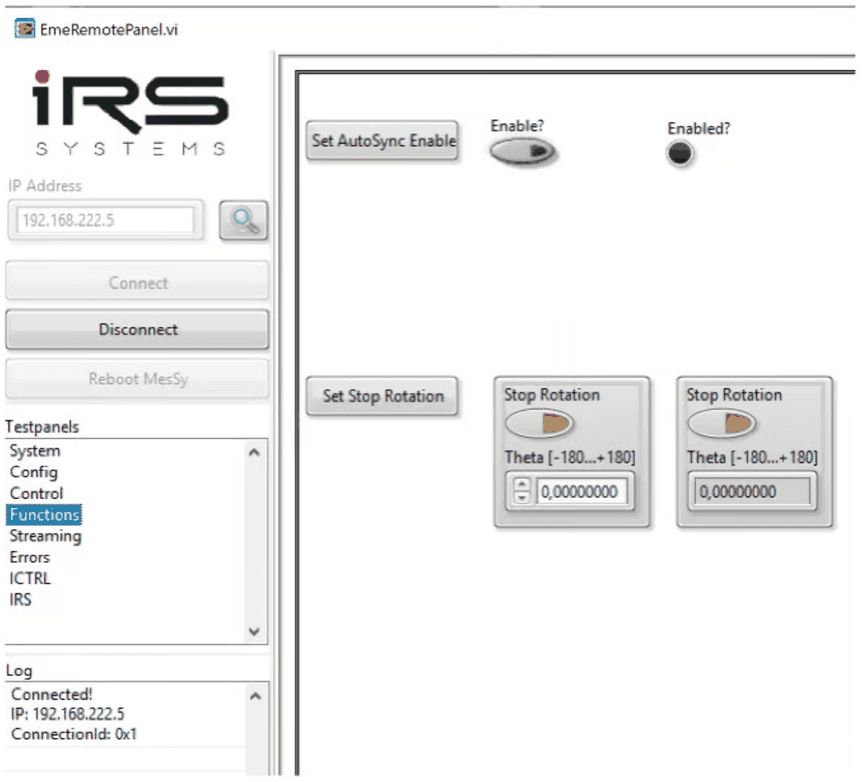The image size is (862, 782).
Task: Click the read-only Theta indicator field
Action: (753, 492)
